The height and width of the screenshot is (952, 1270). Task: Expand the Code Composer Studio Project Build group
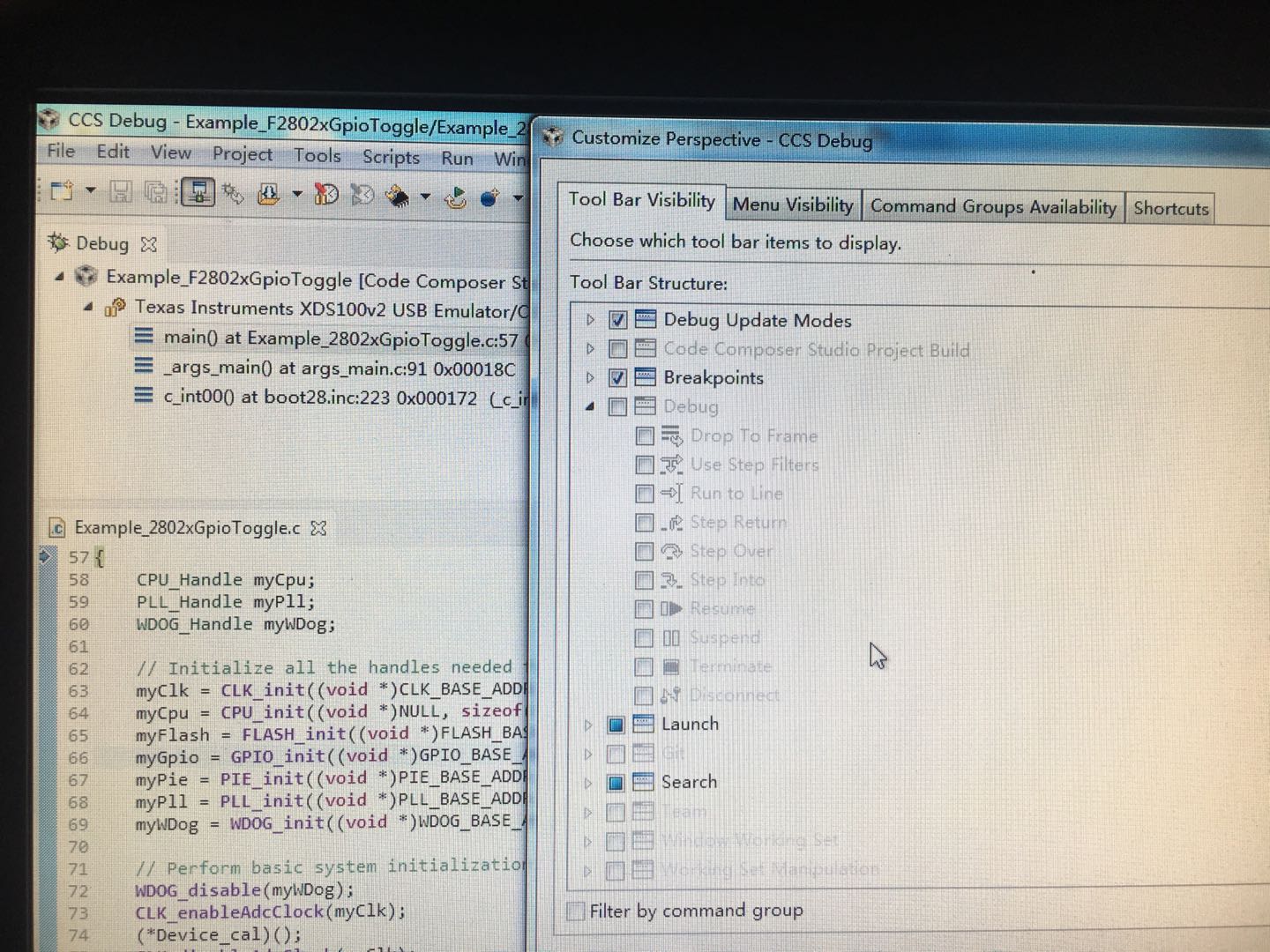[x=591, y=349]
